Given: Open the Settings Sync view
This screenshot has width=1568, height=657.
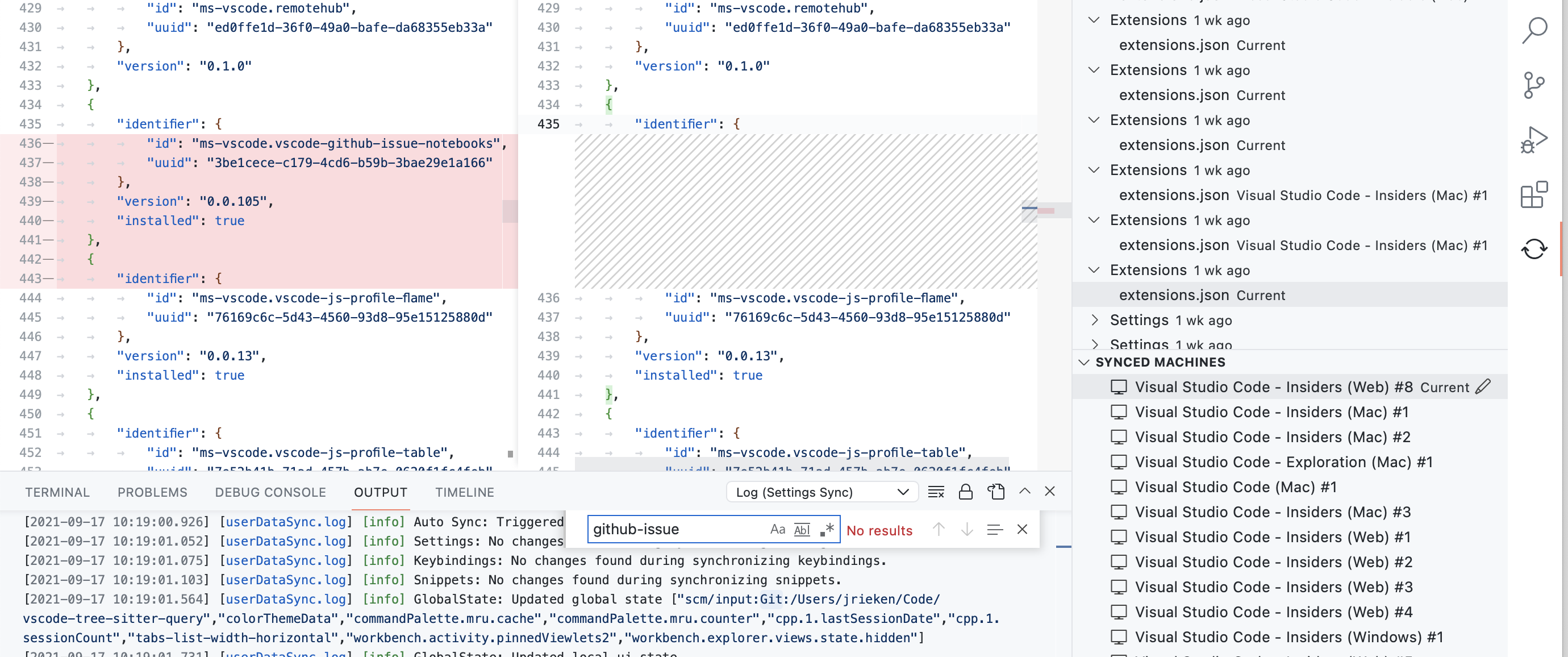Looking at the screenshot, I should 1535,247.
